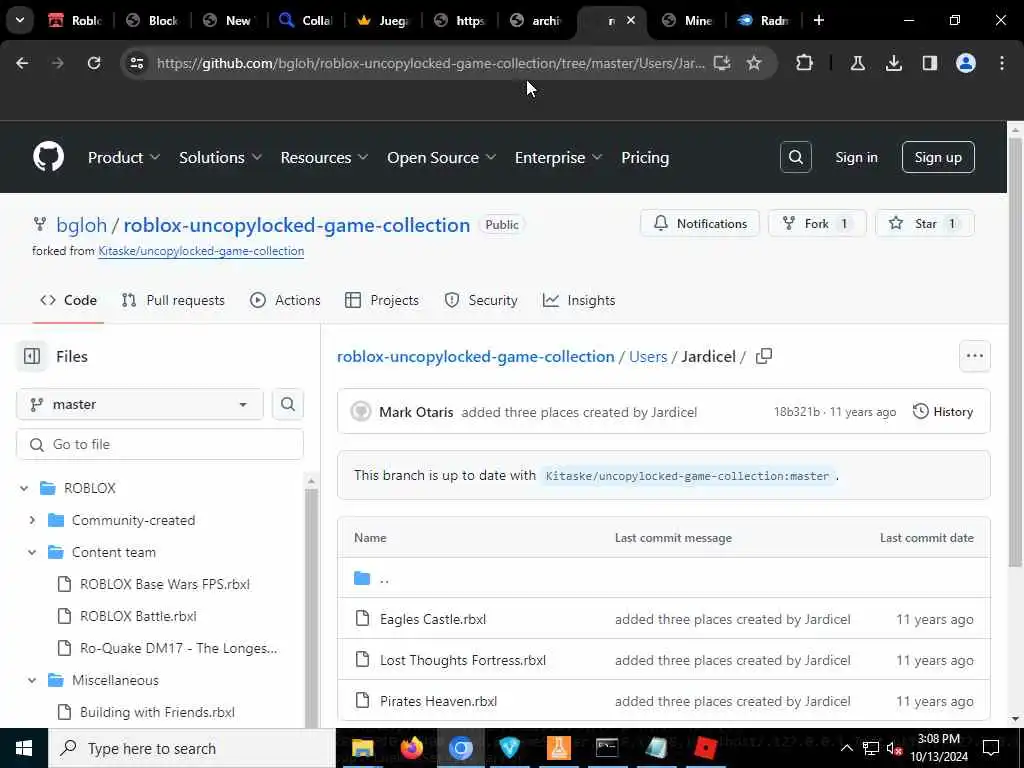View the Insights tab
This screenshot has width=1024, height=768.
[579, 300]
